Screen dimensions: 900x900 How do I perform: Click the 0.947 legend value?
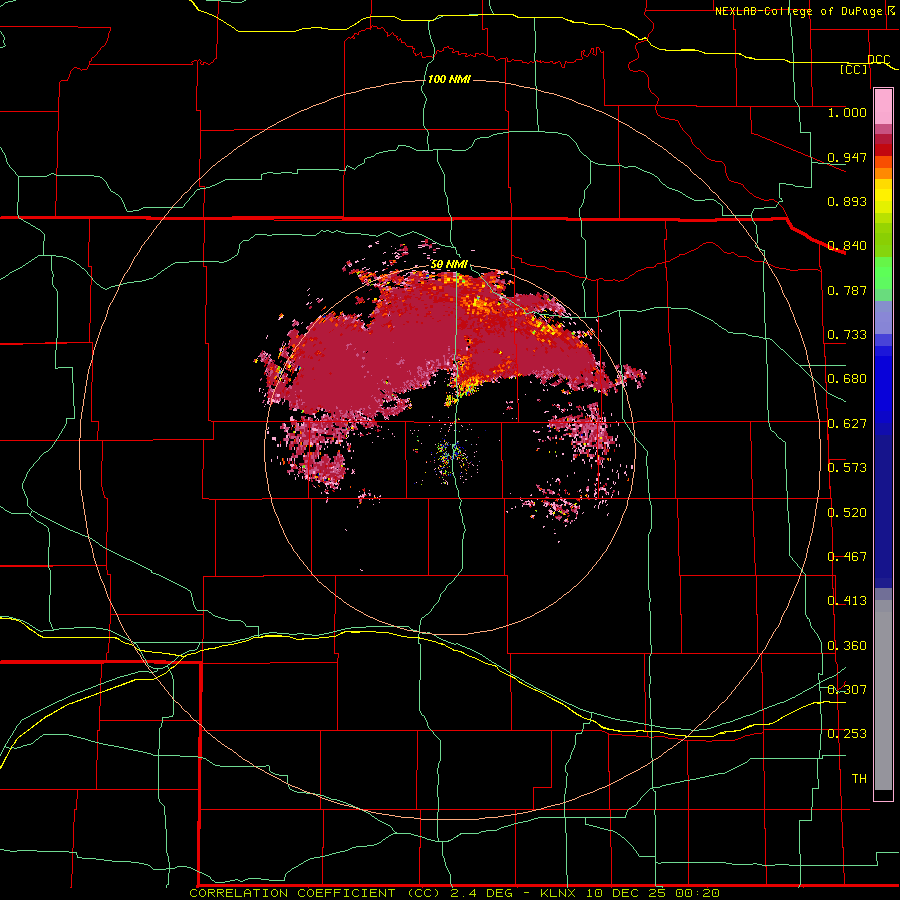tap(847, 157)
